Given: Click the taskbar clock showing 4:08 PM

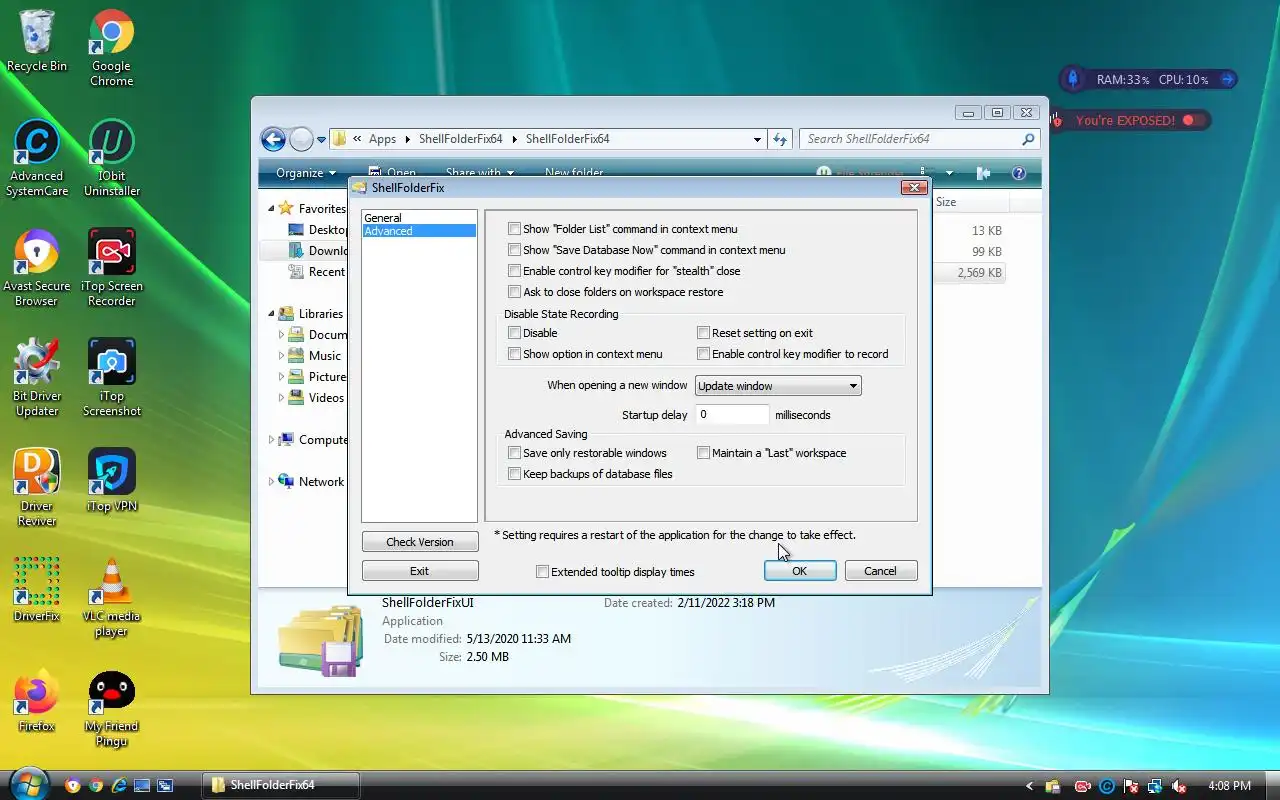Looking at the screenshot, I should pyautogui.click(x=1230, y=786).
